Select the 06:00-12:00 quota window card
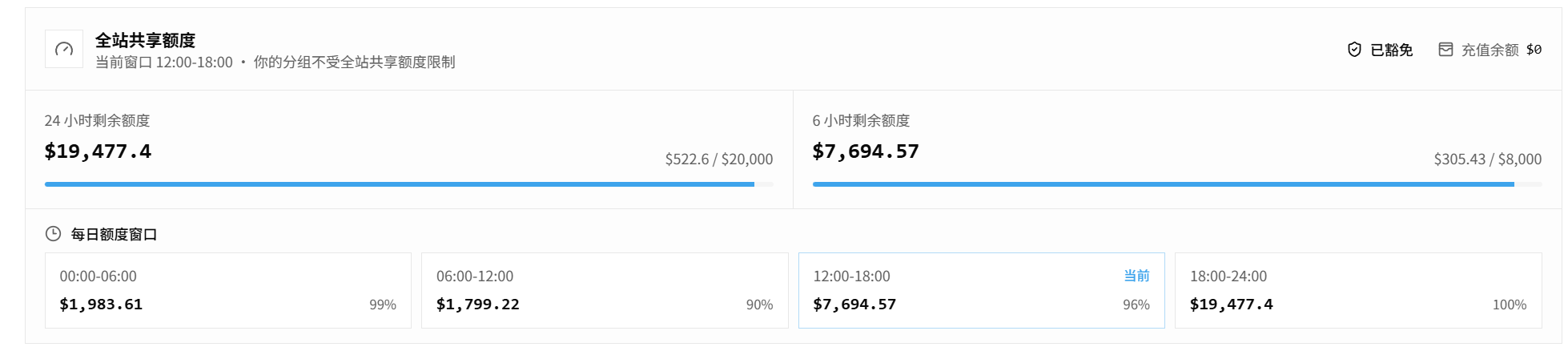The width and height of the screenshot is (1568, 347). (605, 290)
